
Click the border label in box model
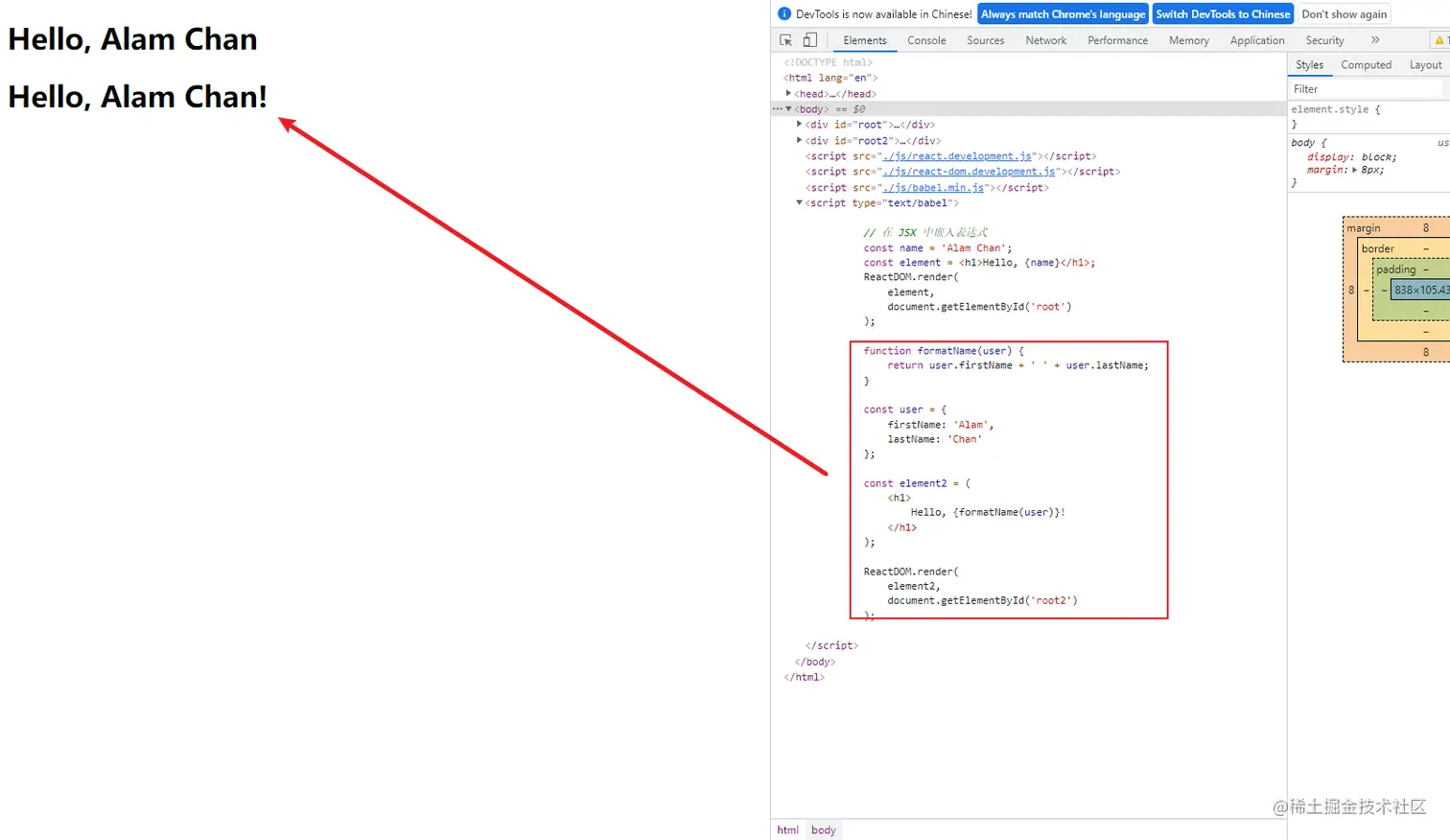(1378, 248)
